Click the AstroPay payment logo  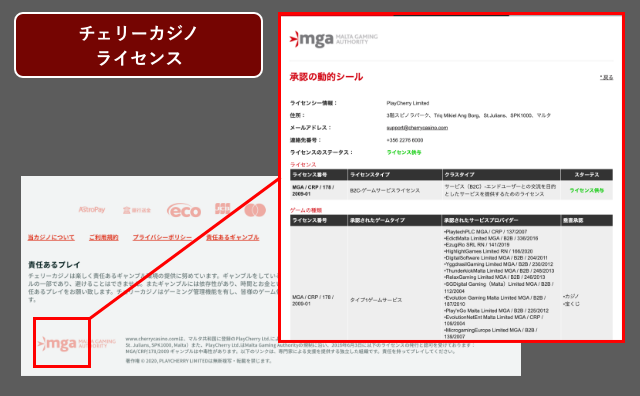click(x=92, y=209)
